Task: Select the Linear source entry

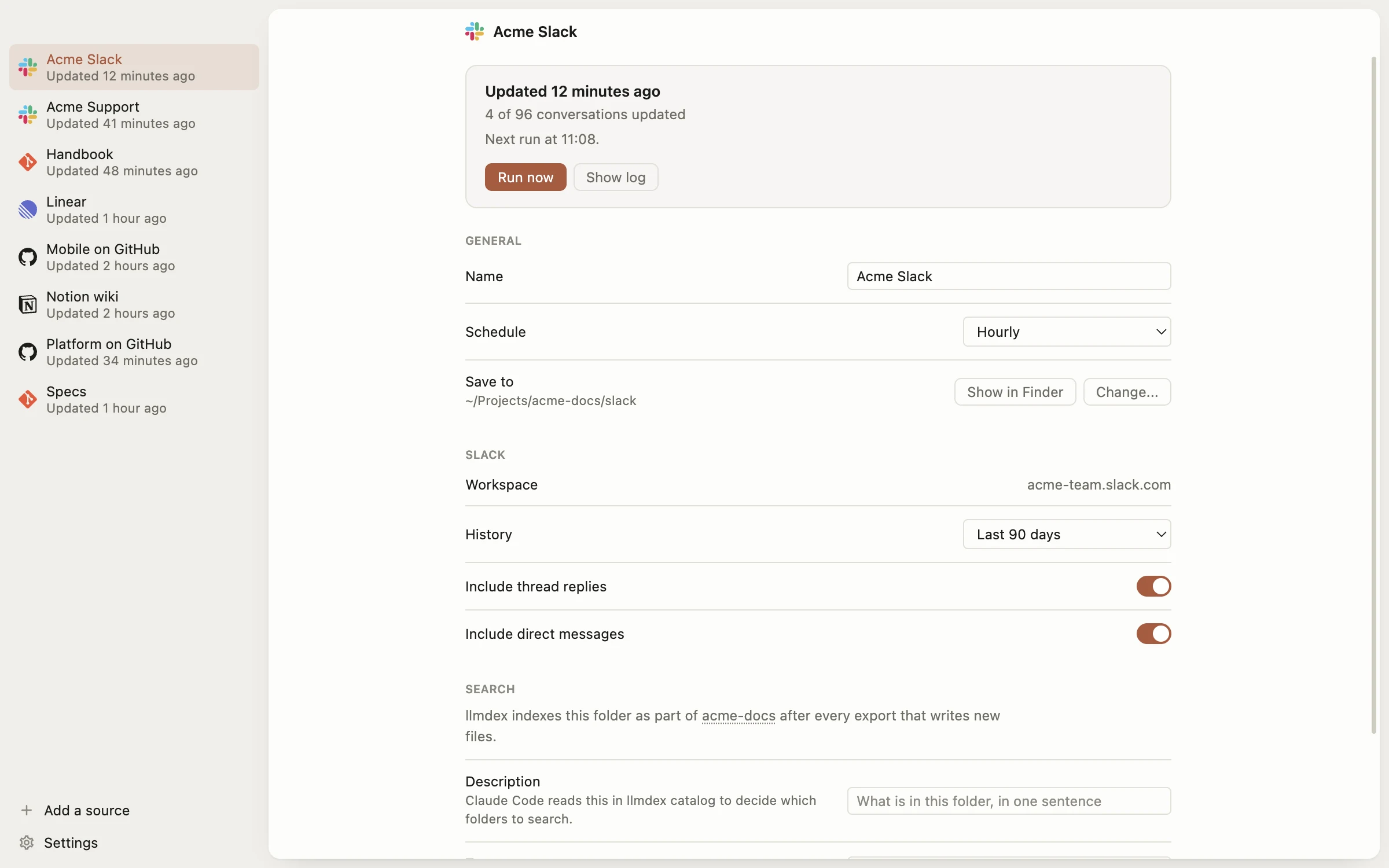Action: pyautogui.click(x=134, y=209)
